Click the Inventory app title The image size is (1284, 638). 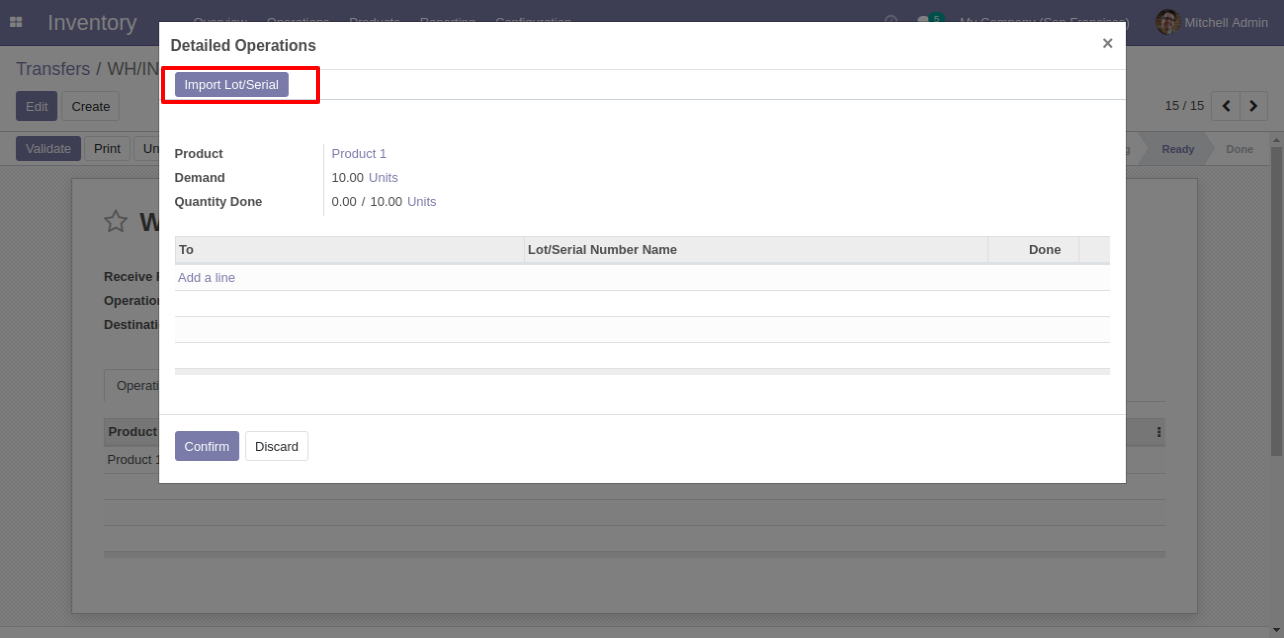pyautogui.click(x=92, y=22)
